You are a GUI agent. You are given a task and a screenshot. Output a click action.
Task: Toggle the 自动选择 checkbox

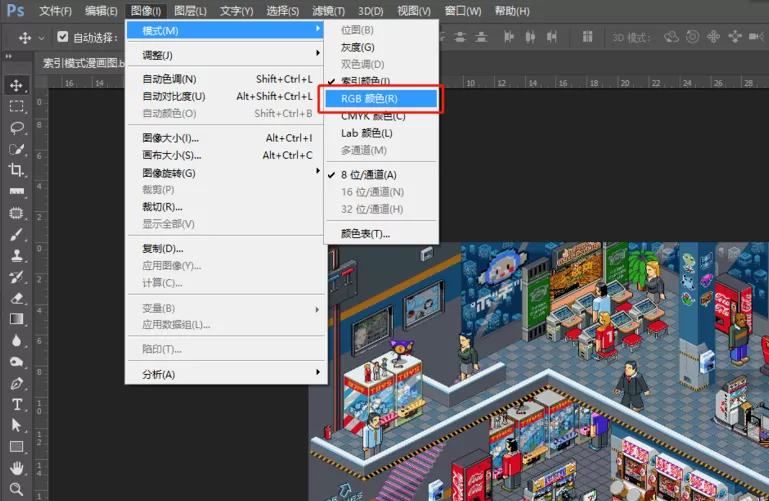tap(62, 37)
